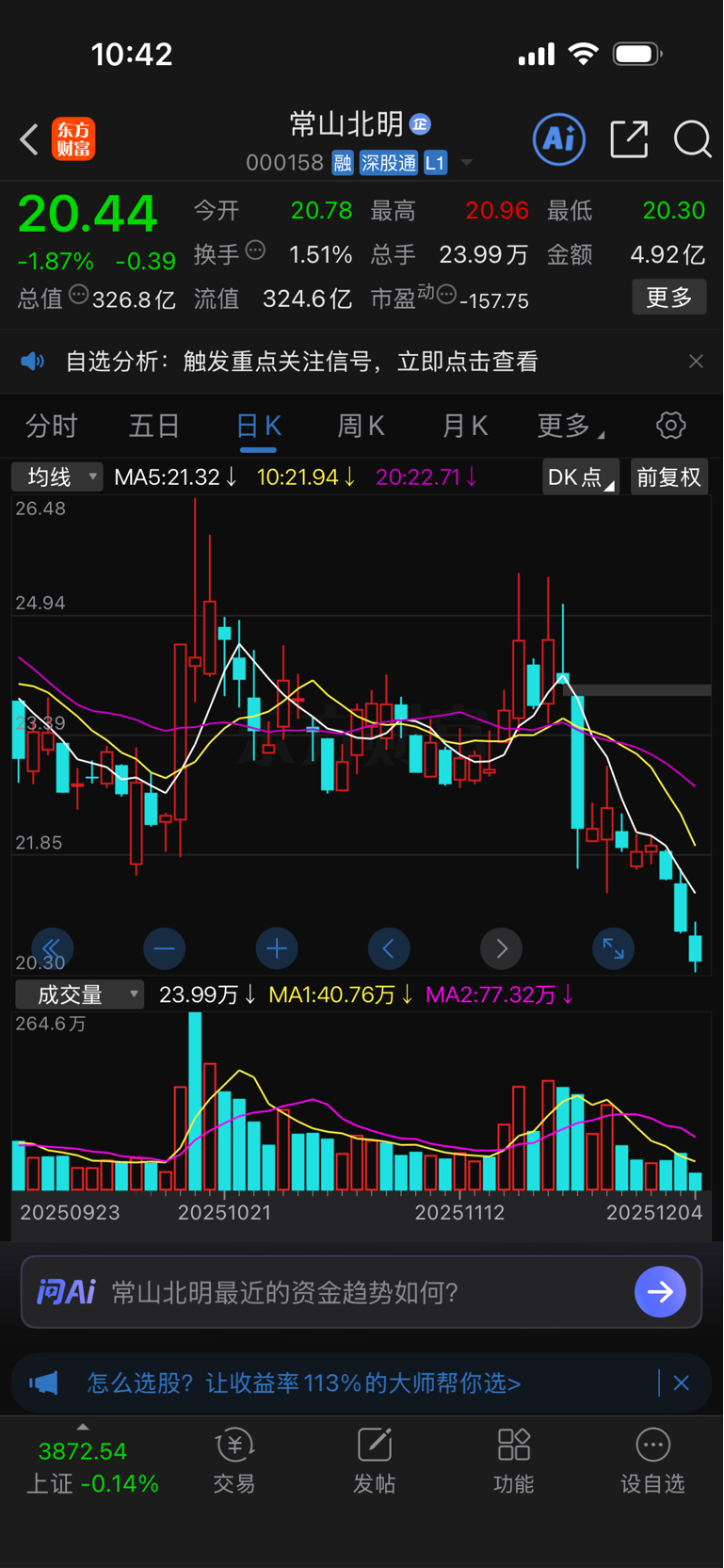Tap the MA5:21.32 value
The image size is (724, 1568).
tap(175, 477)
